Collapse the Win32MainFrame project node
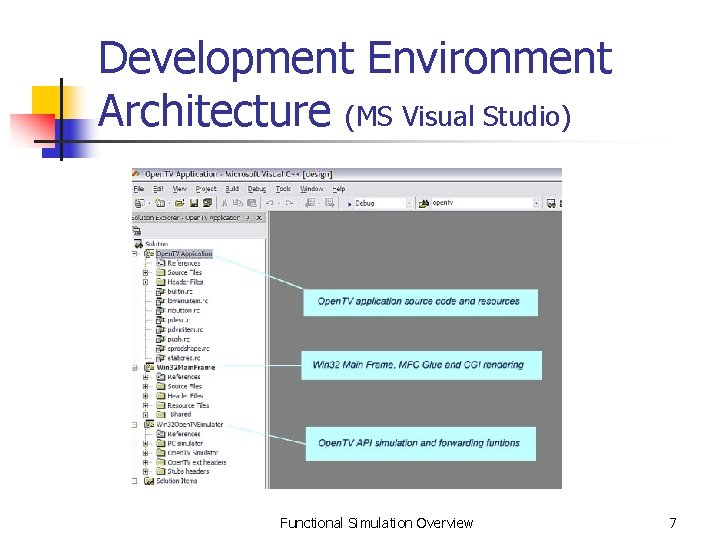The height and width of the screenshot is (540, 720). click(135, 368)
